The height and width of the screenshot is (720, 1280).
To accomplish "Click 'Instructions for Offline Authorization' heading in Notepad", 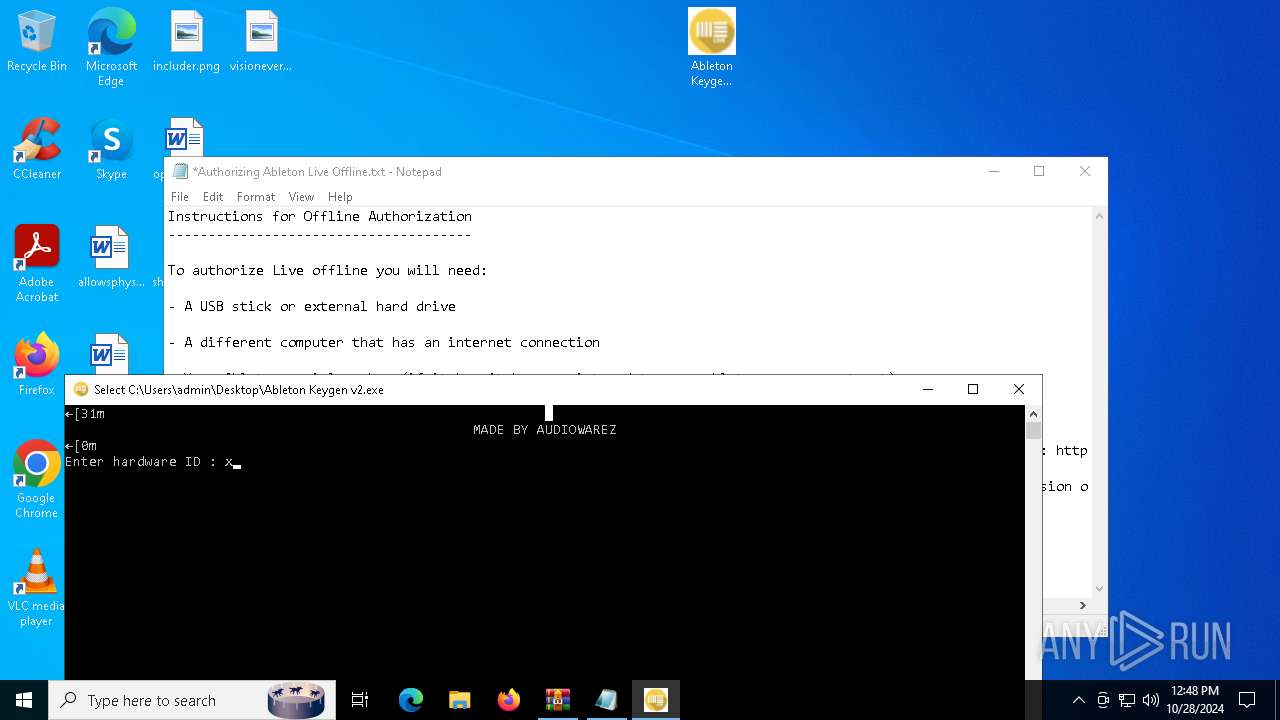I will (320, 216).
